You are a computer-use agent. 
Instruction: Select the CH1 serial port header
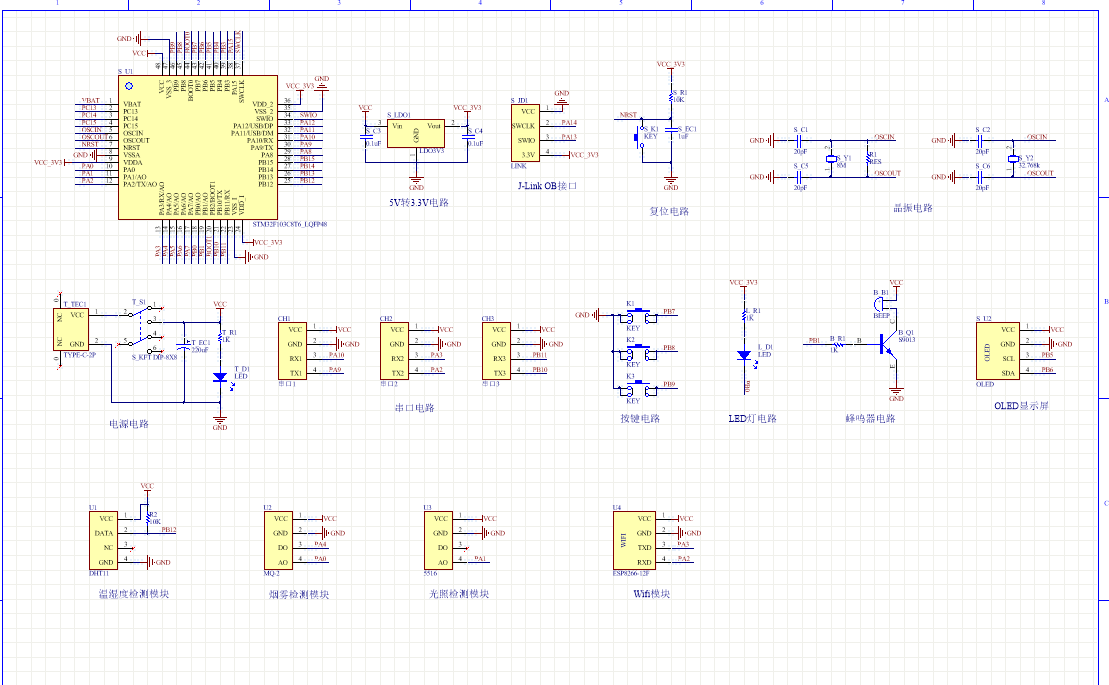[x=294, y=350]
